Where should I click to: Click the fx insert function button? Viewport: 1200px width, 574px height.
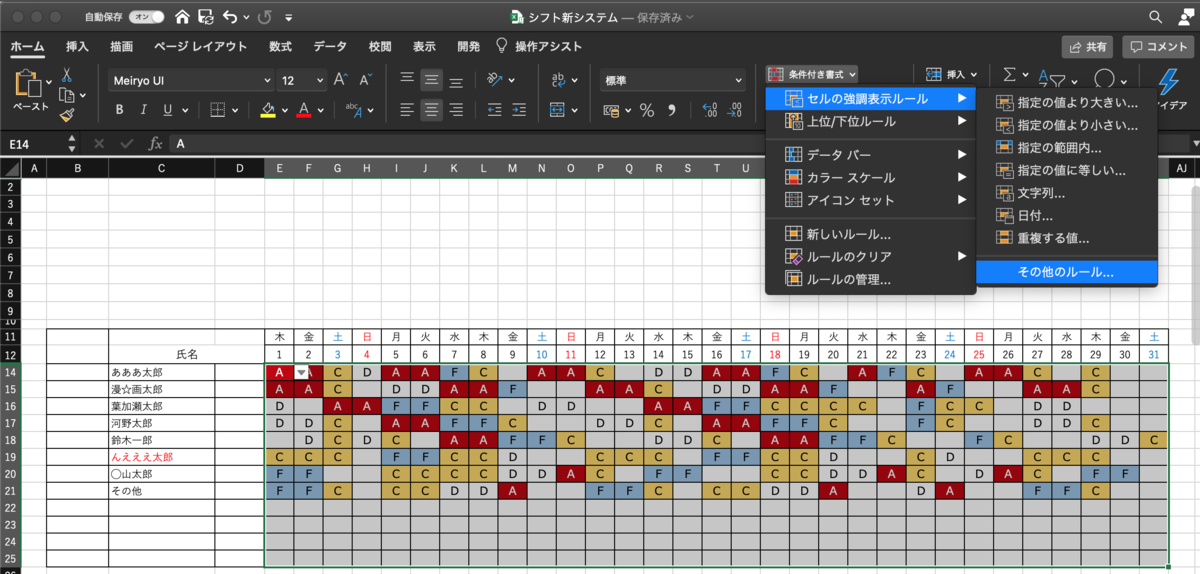point(155,144)
